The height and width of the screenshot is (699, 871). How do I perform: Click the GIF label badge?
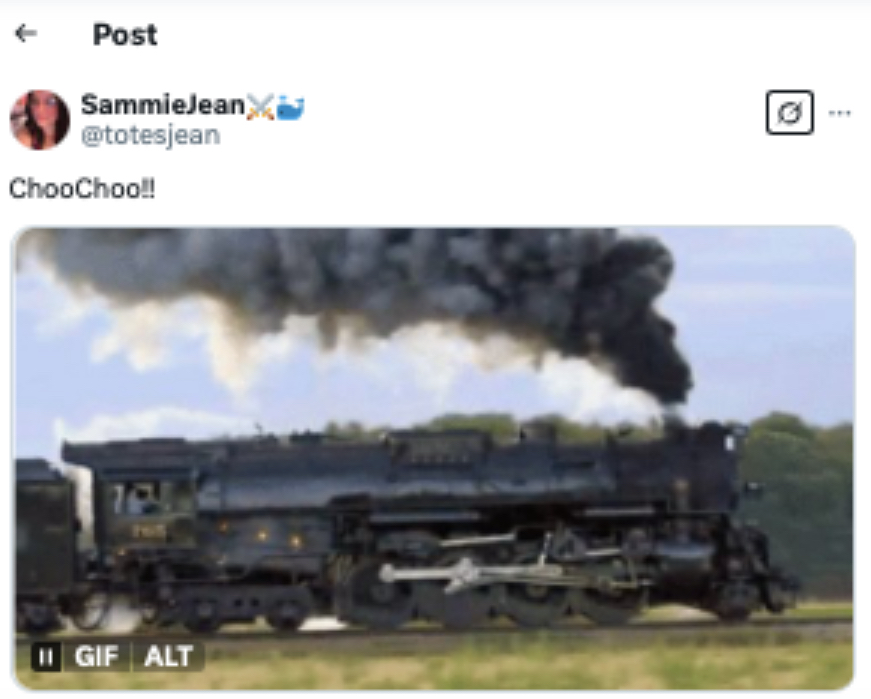[x=97, y=657]
